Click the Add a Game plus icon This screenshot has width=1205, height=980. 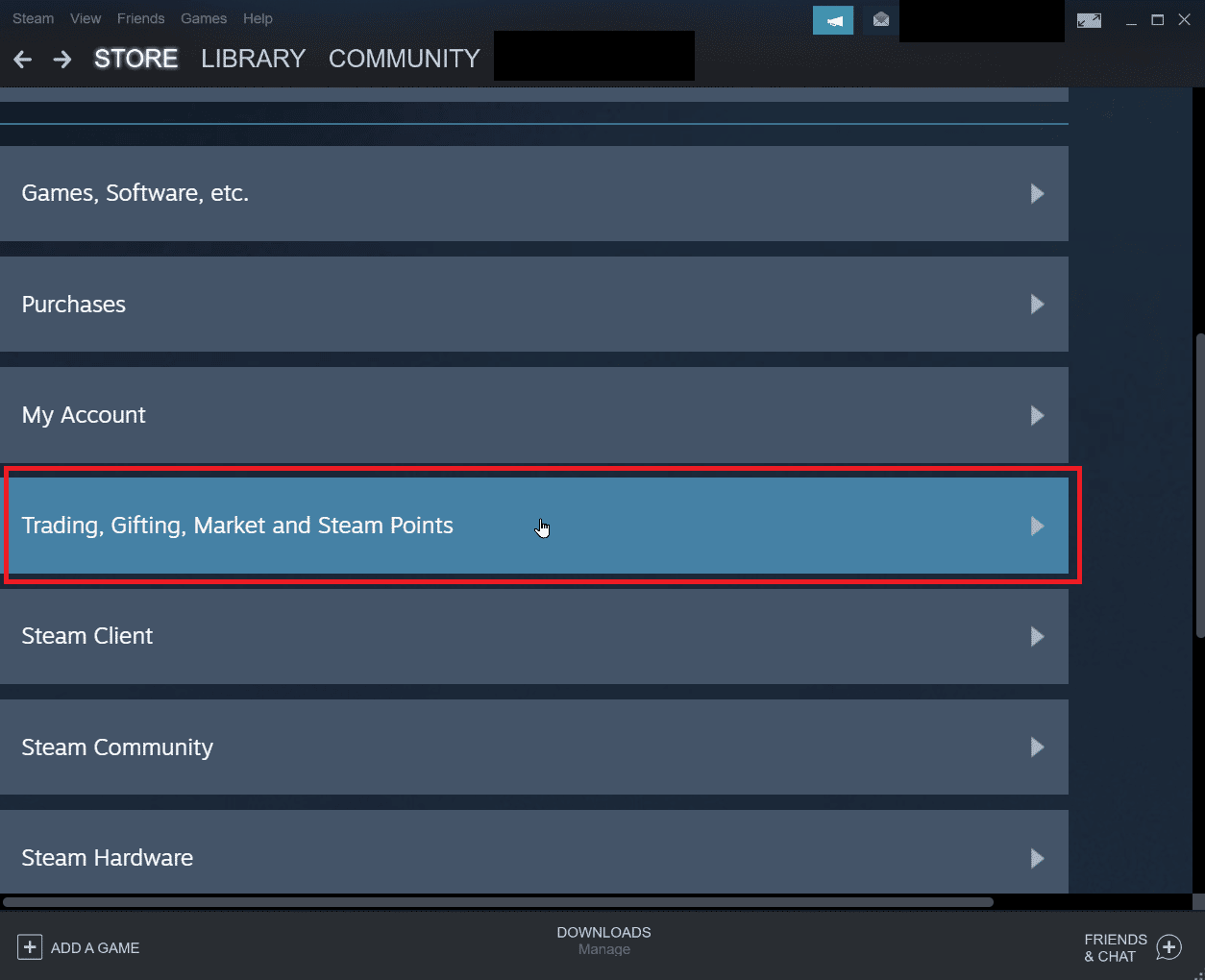coord(30,947)
